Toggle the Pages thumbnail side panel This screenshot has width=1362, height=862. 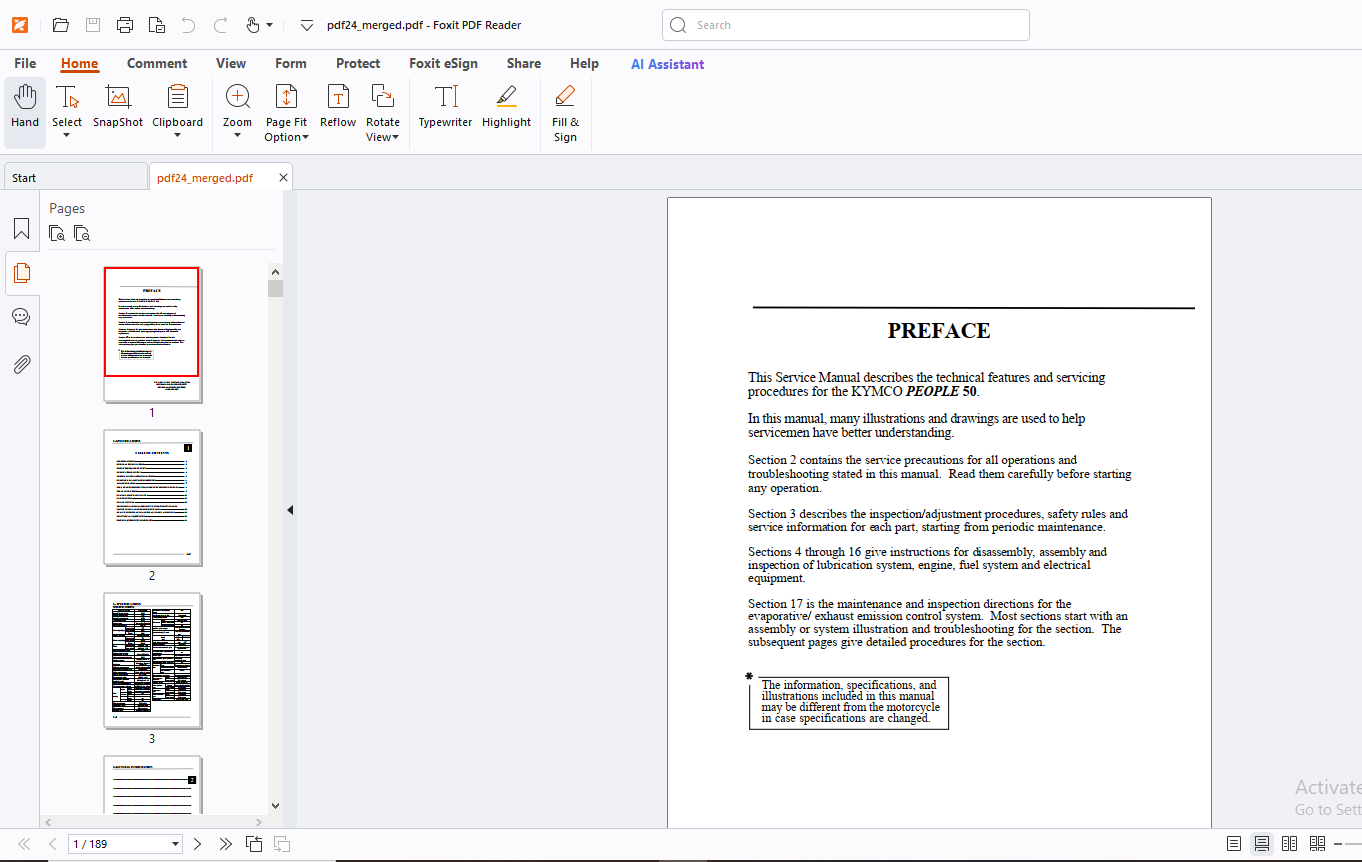21,273
